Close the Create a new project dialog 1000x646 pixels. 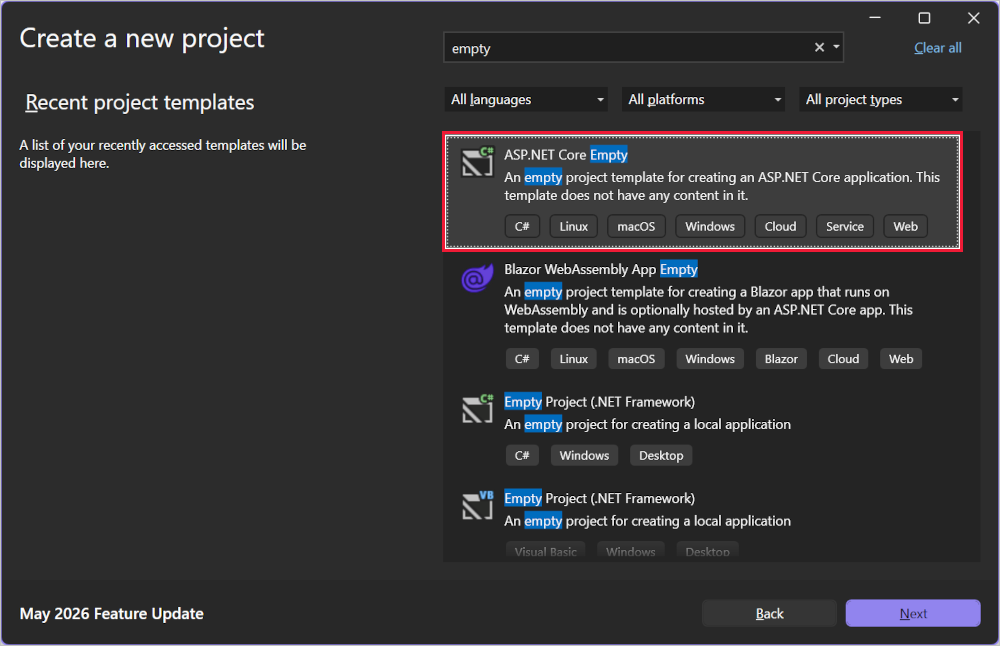[x=973, y=18]
